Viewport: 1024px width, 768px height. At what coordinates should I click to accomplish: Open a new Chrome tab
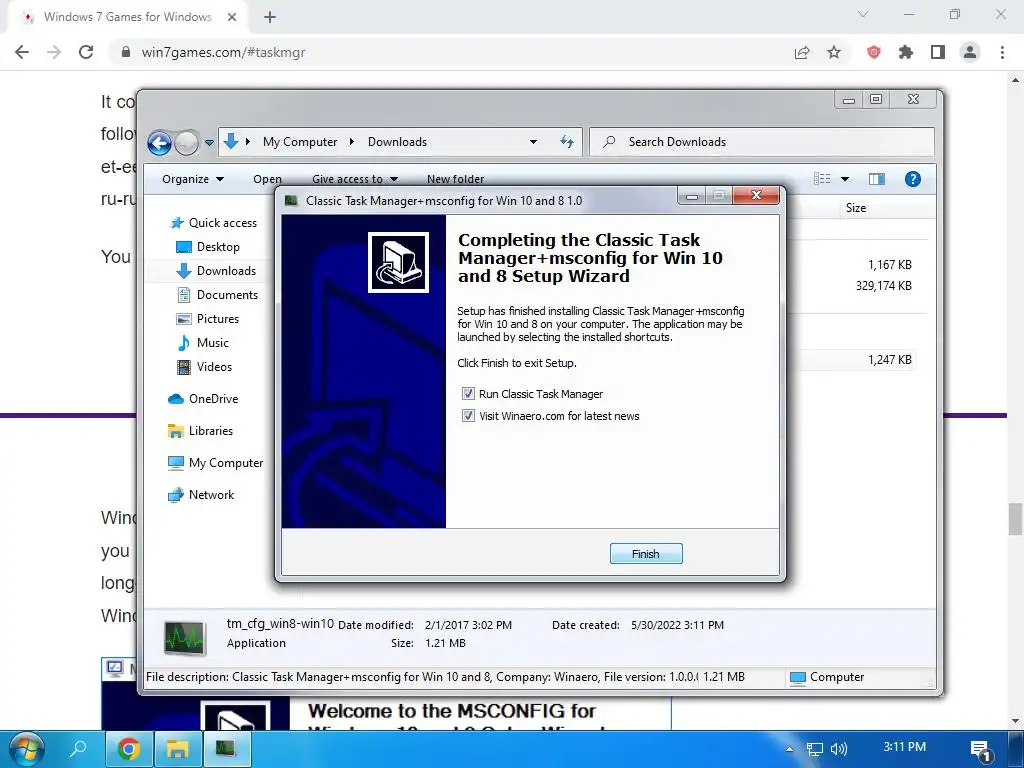pos(270,17)
